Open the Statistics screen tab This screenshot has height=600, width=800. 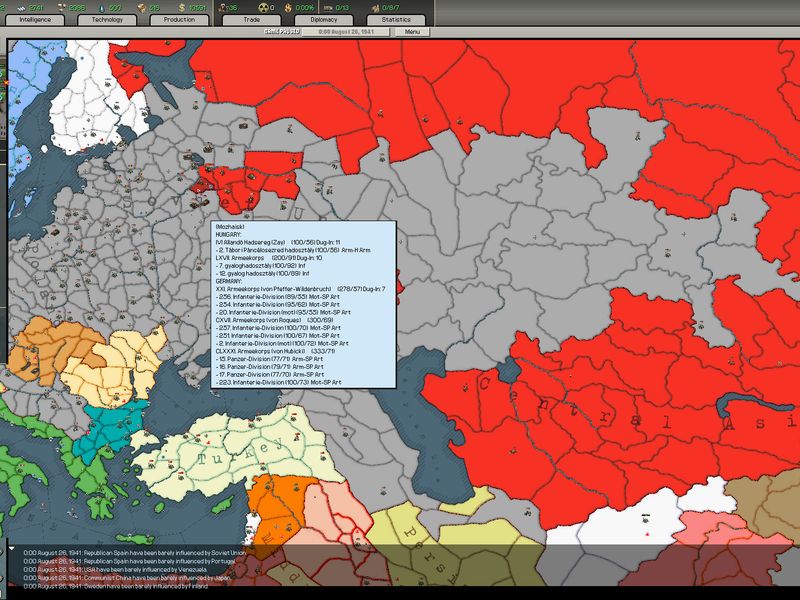click(396, 20)
